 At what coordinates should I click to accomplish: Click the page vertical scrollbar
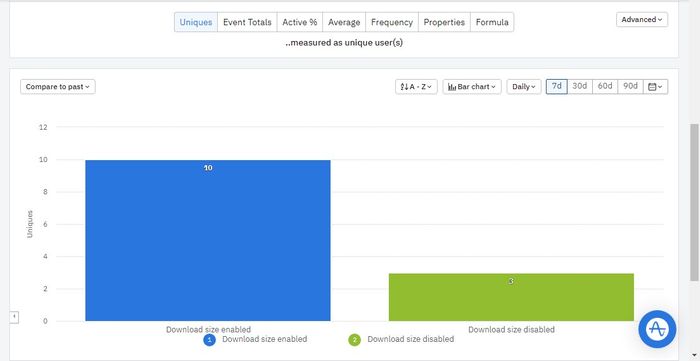coord(695,202)
